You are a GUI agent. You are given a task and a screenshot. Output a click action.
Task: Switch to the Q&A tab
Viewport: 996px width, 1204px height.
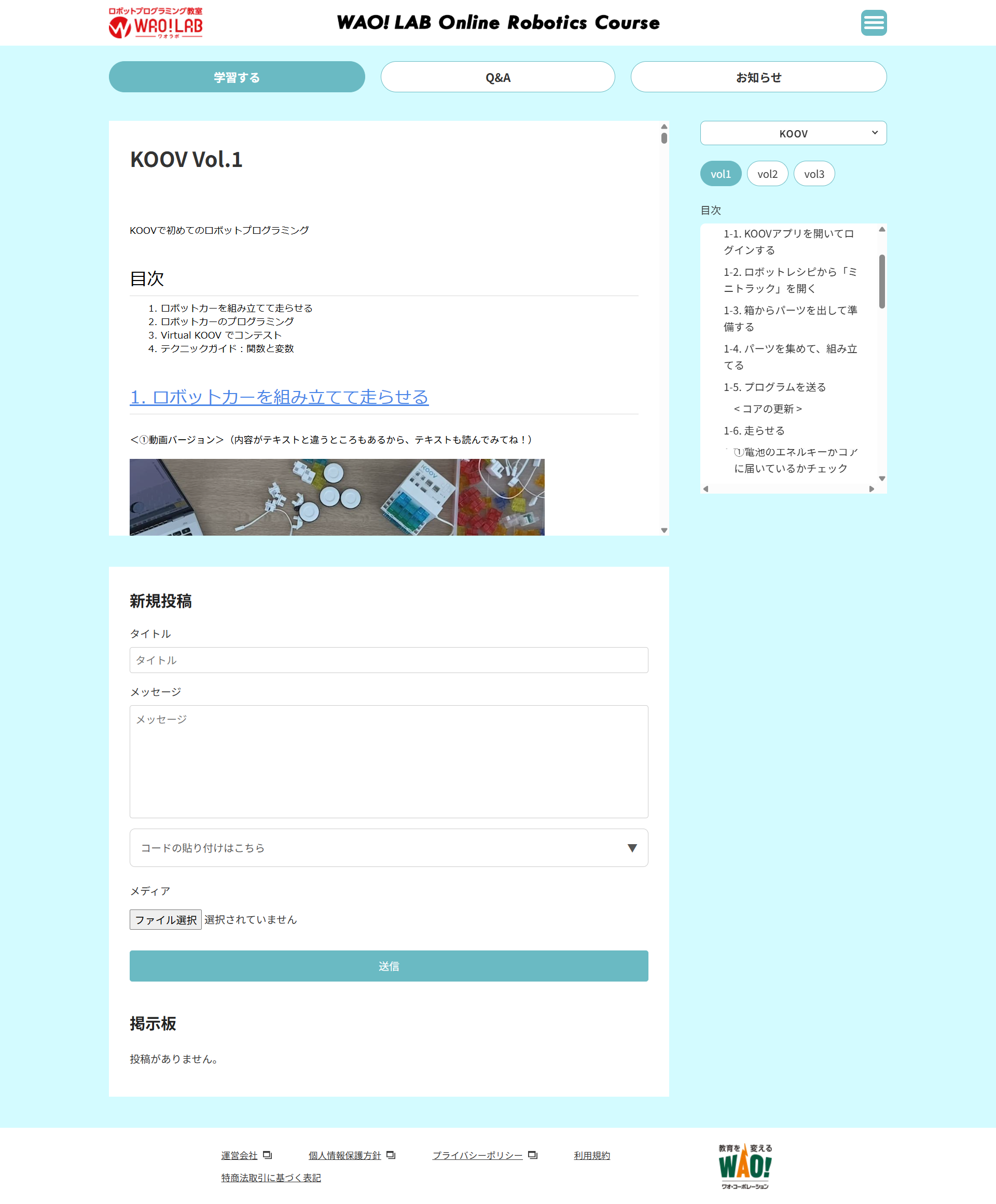click(497, 77)
